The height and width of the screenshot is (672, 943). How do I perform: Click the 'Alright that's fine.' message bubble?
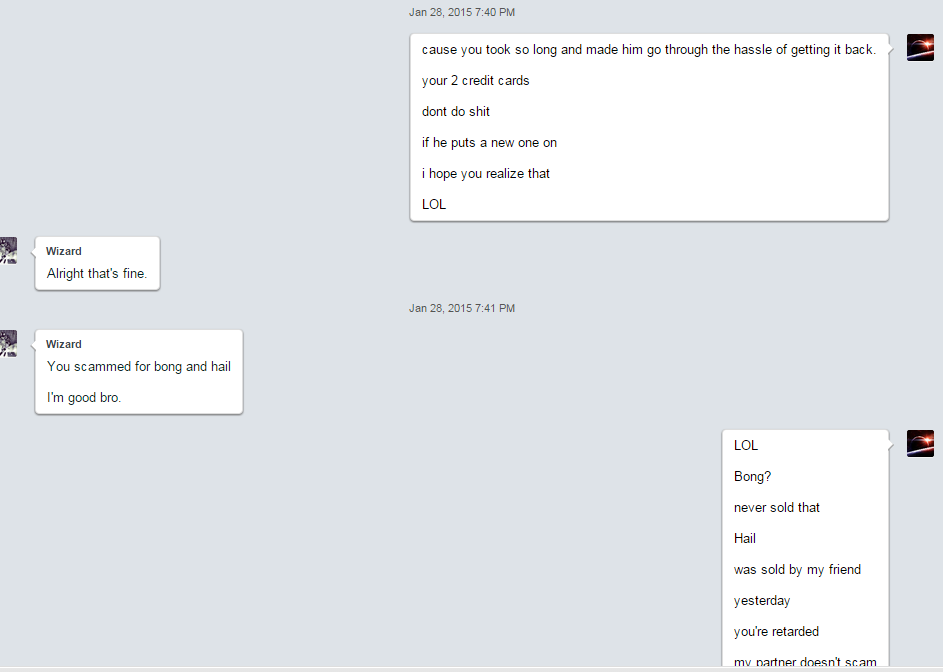(x=97, y=264)
